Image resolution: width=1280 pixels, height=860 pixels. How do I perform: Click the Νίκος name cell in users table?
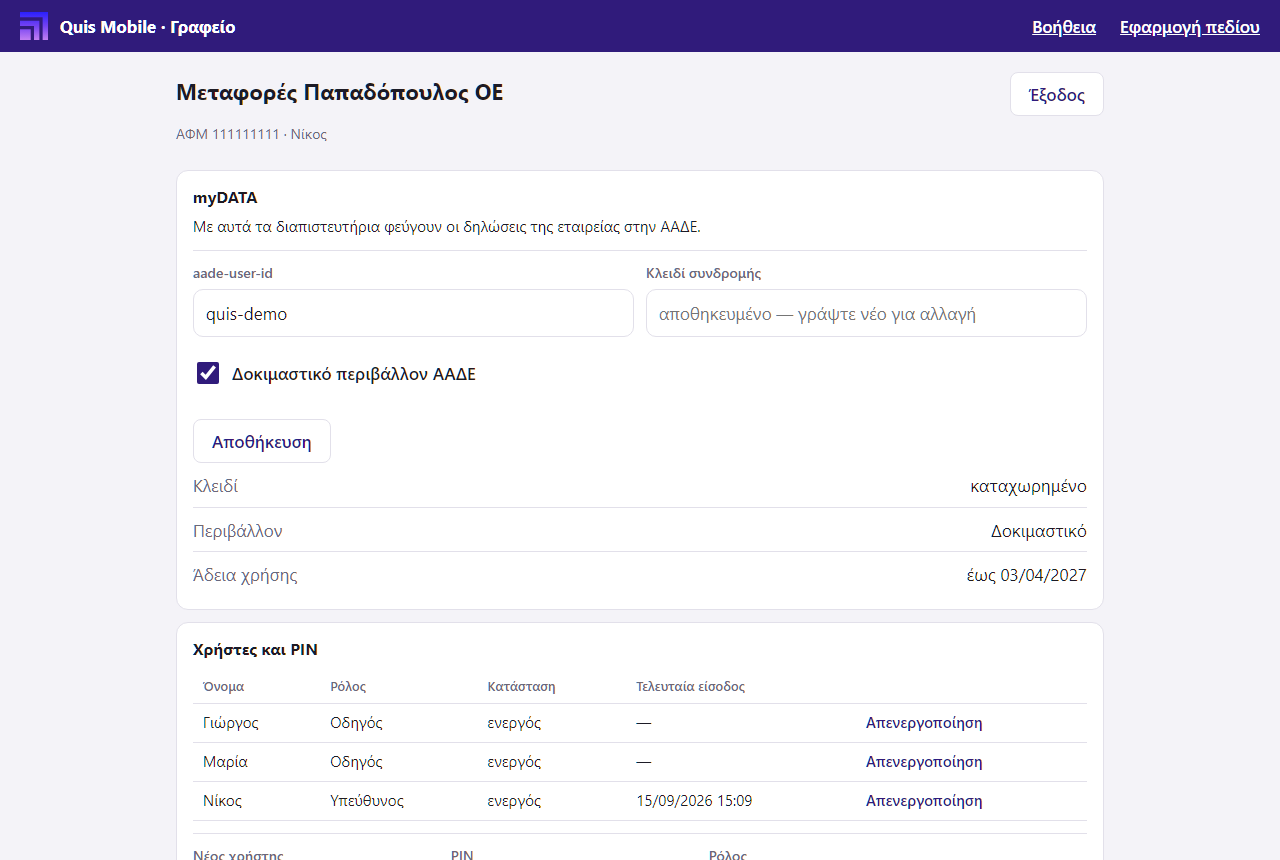click(x=222, y=801)
